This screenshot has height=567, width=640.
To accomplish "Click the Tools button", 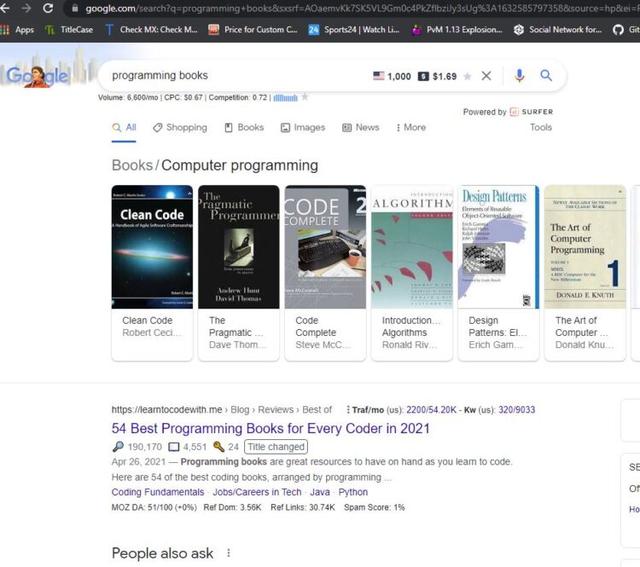I will tap(540, 128).
